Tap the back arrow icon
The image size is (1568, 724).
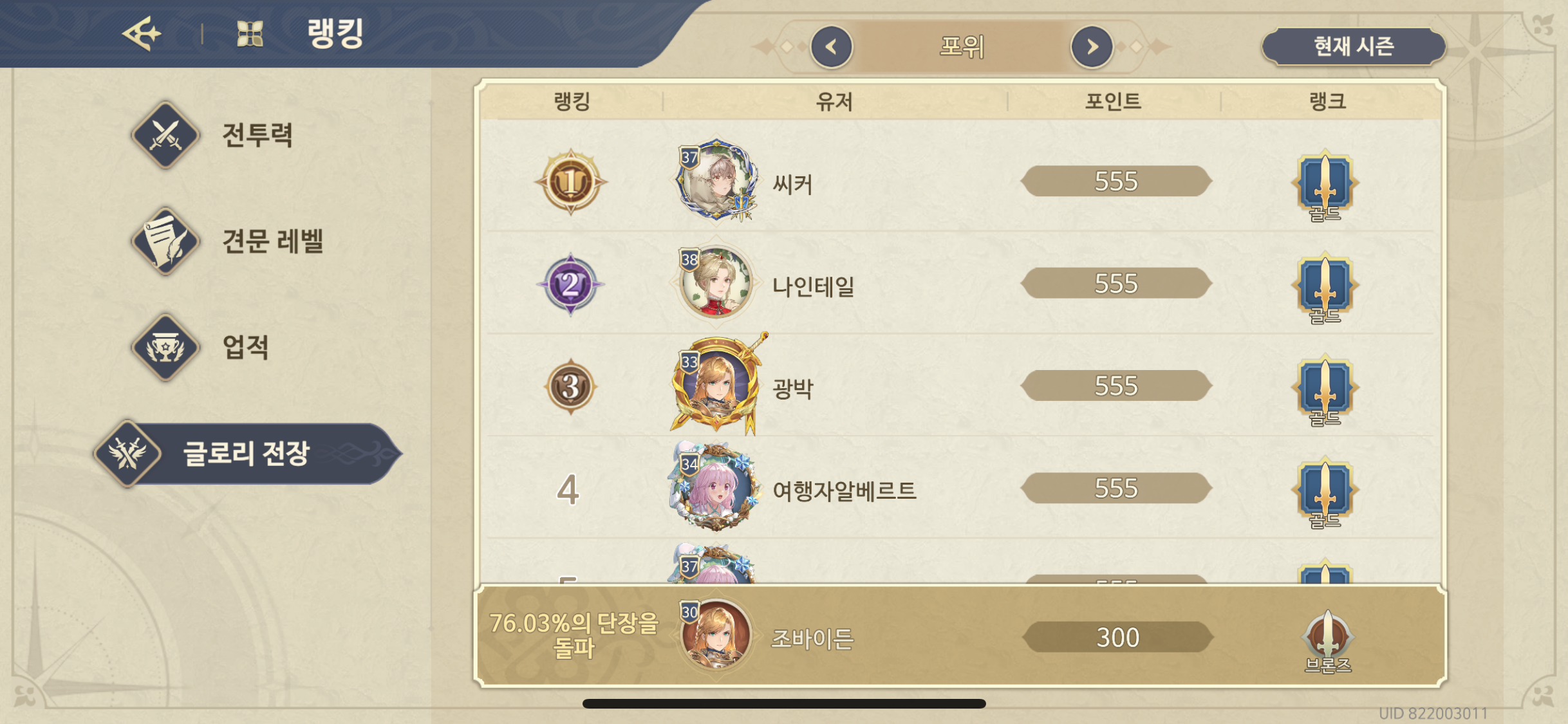pyautogui.click(x=142, y=33)
